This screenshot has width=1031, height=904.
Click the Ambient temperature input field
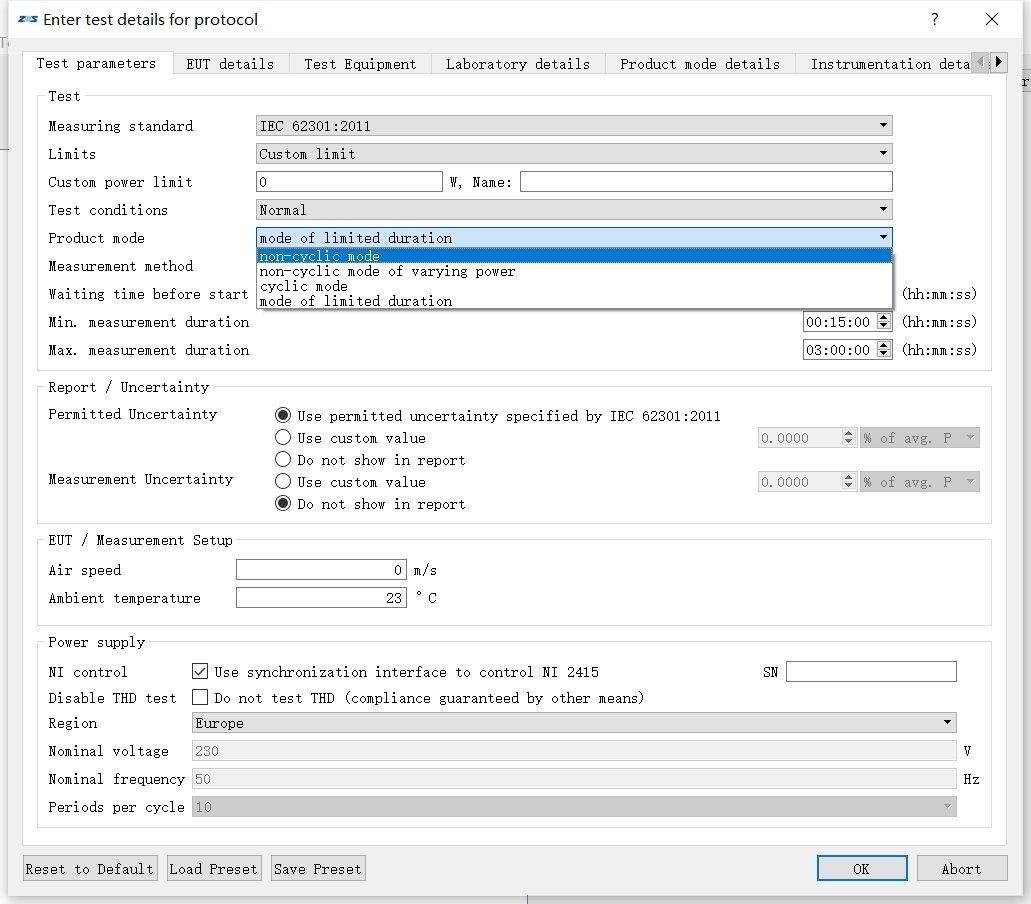coord(321,598)
